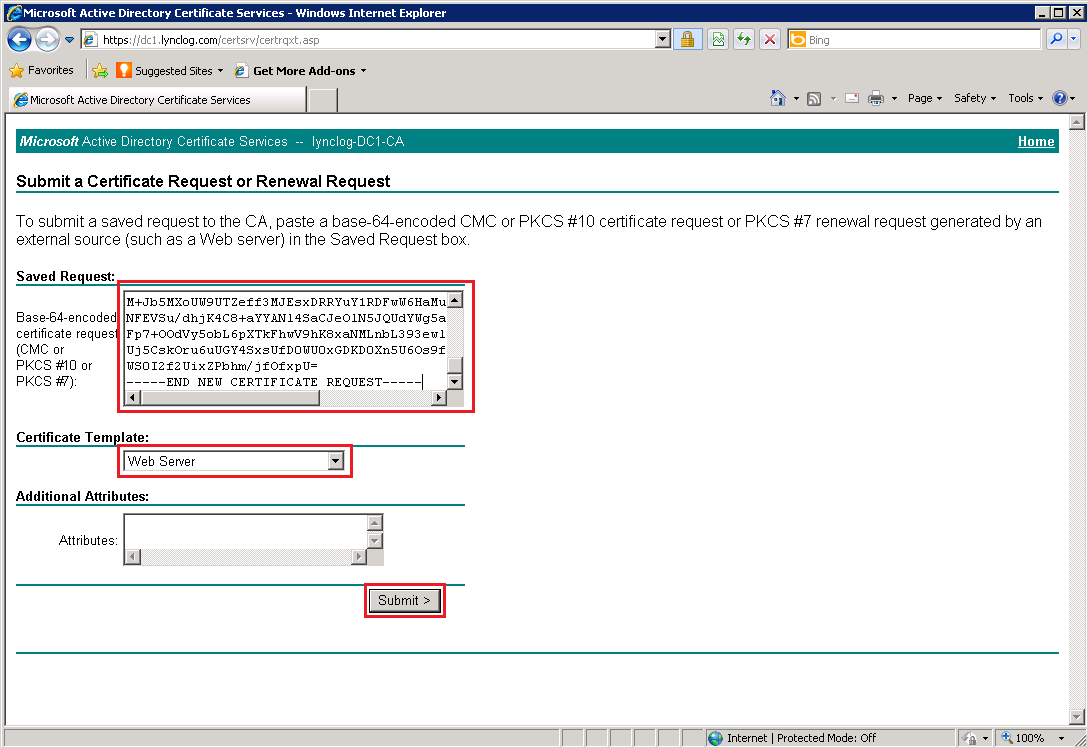
Task: Click the address bar URL field
Action: (x=368, y=40)
